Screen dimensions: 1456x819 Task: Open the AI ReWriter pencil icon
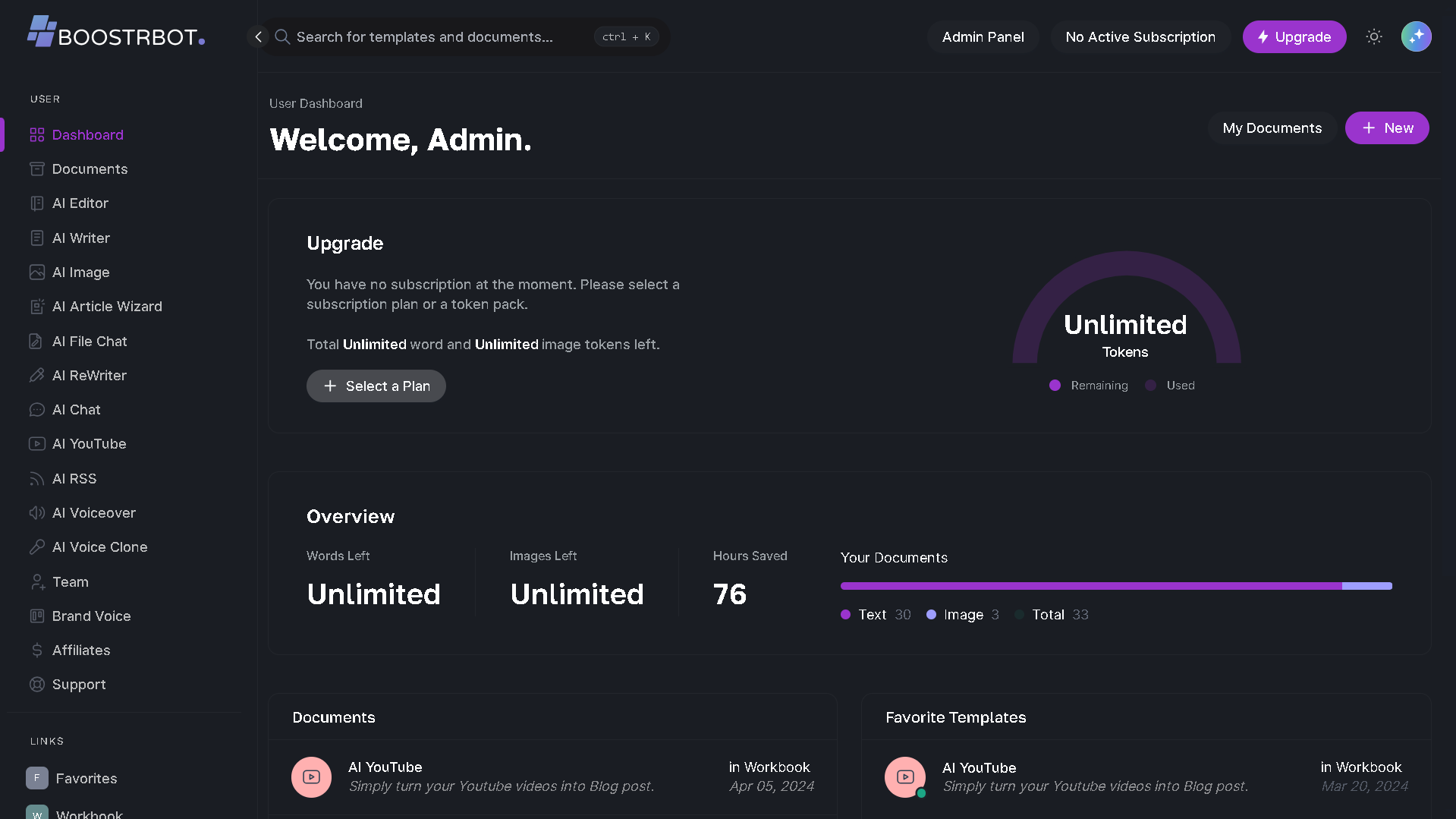(x=36, y=376)
